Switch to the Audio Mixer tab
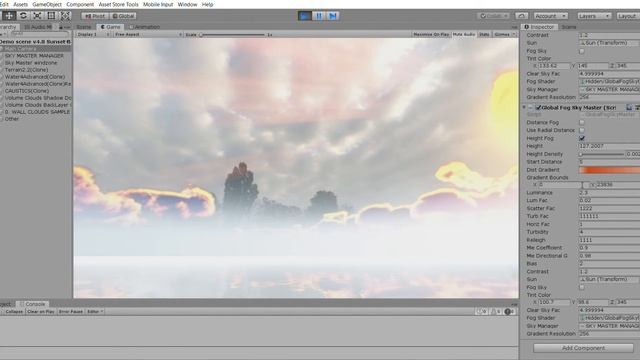The height and width of the screenshot is (360, 640). tap(39, 27)
